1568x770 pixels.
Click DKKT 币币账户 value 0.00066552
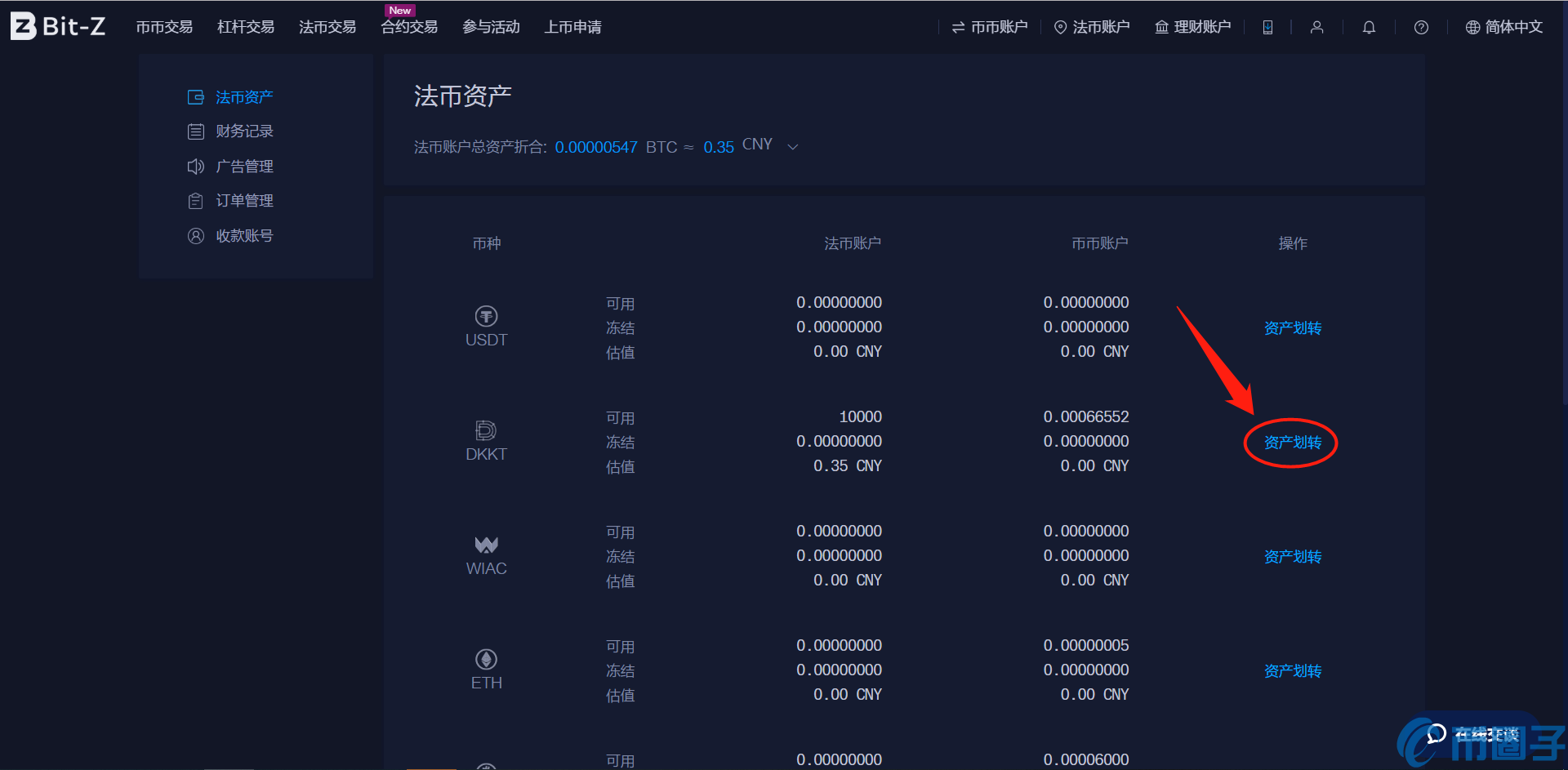(x=1086, y=417)
